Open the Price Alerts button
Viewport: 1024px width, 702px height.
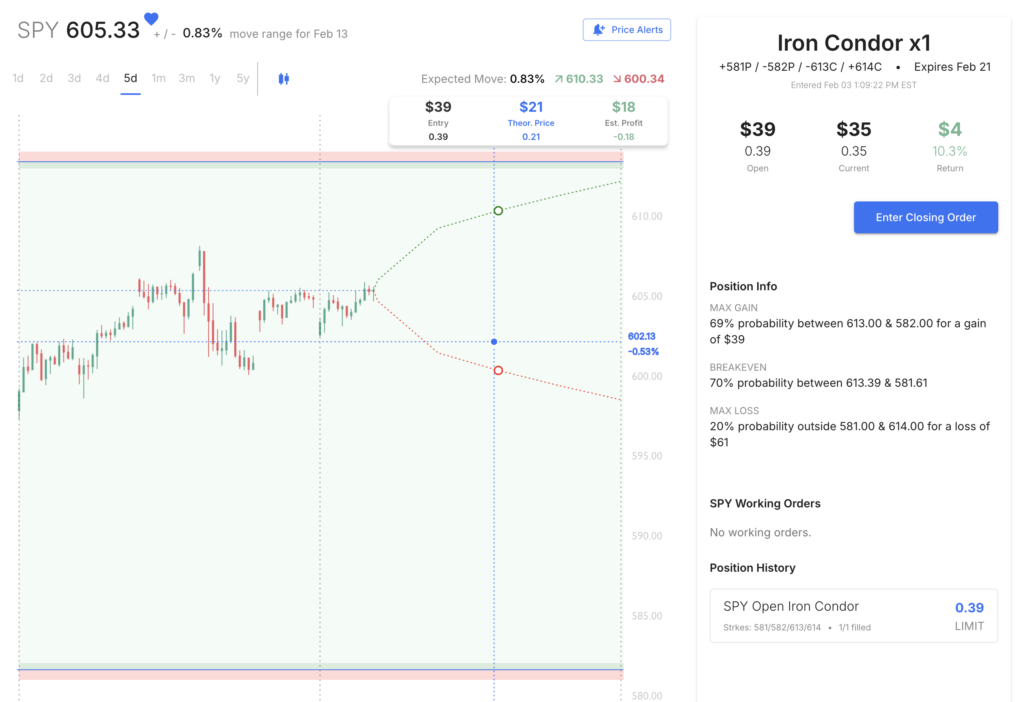click(627, 30)
